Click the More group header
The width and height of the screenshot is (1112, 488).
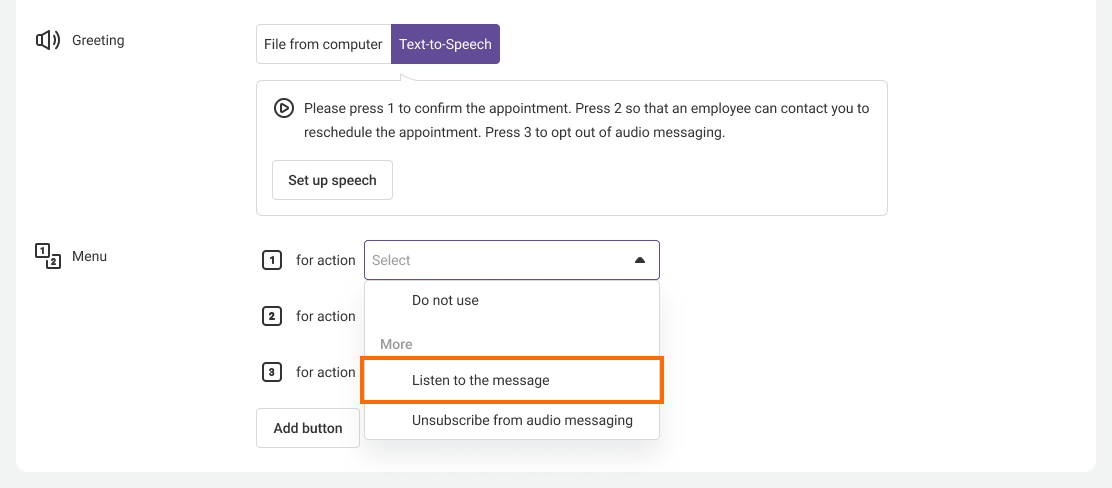tap(396, 344)
